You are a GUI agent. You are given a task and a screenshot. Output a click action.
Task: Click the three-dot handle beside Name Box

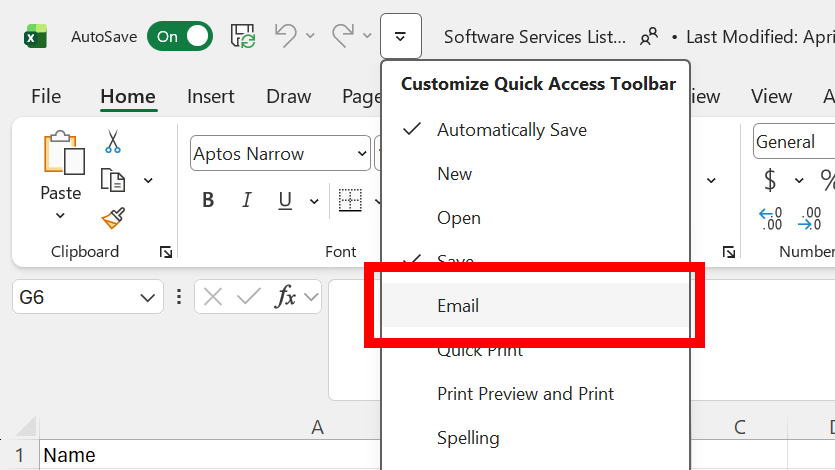[x=179, y=296]
